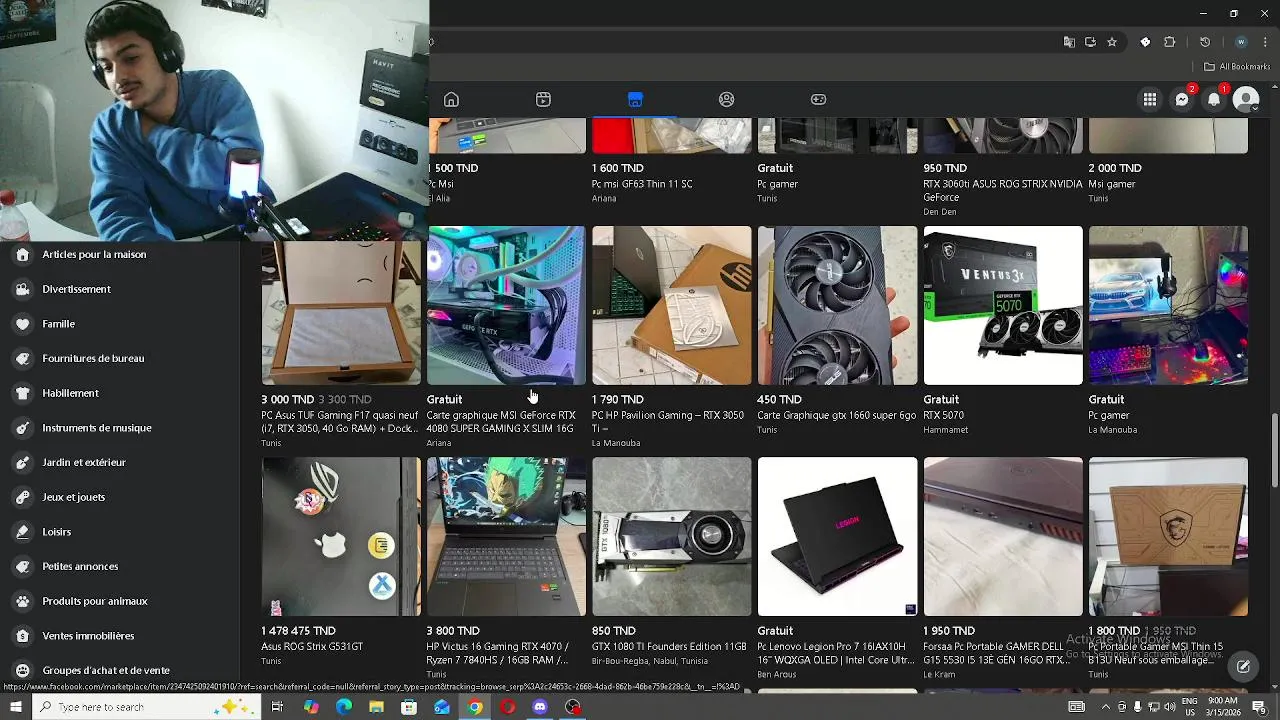
Task: Click the Produits pour animaux paw icon
Action: click(23, 601)
